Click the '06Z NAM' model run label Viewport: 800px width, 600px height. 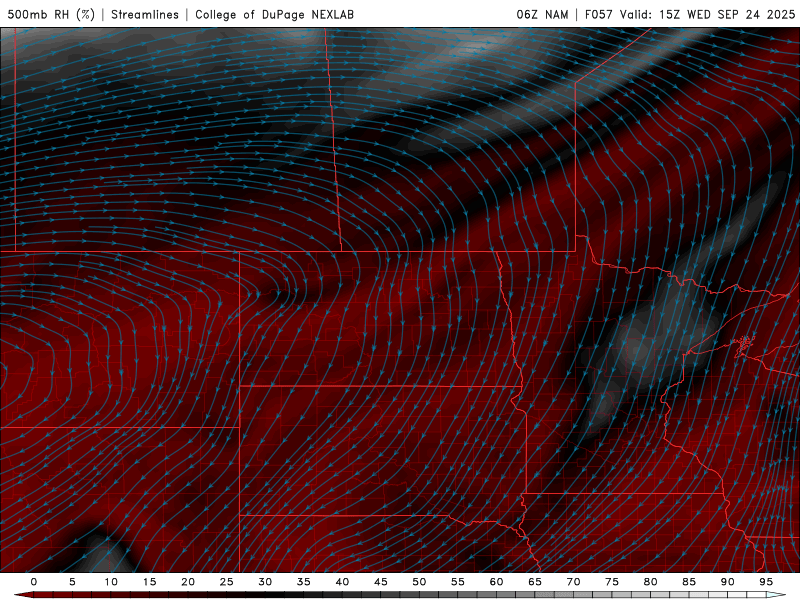542,14
